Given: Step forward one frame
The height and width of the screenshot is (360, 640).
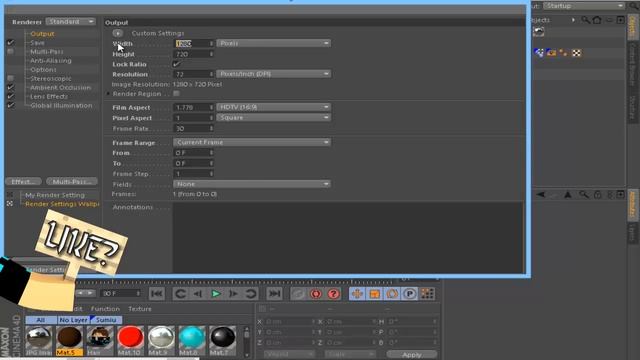Looking at the screenshot, I should tap(233, 293).
